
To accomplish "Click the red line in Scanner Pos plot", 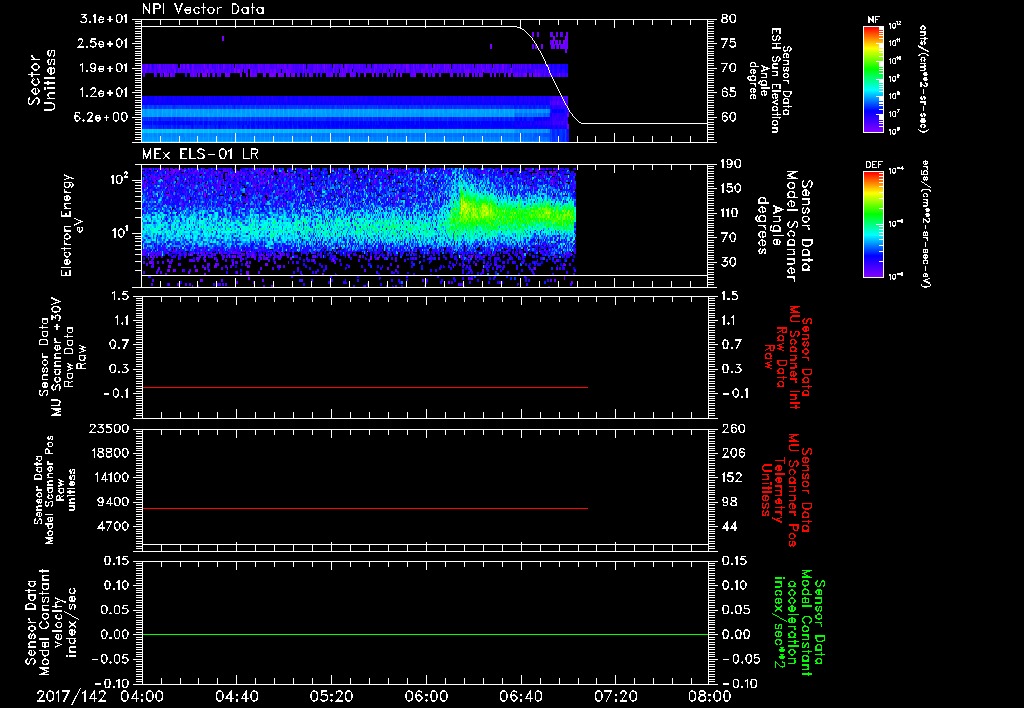I will click(364, 508).
